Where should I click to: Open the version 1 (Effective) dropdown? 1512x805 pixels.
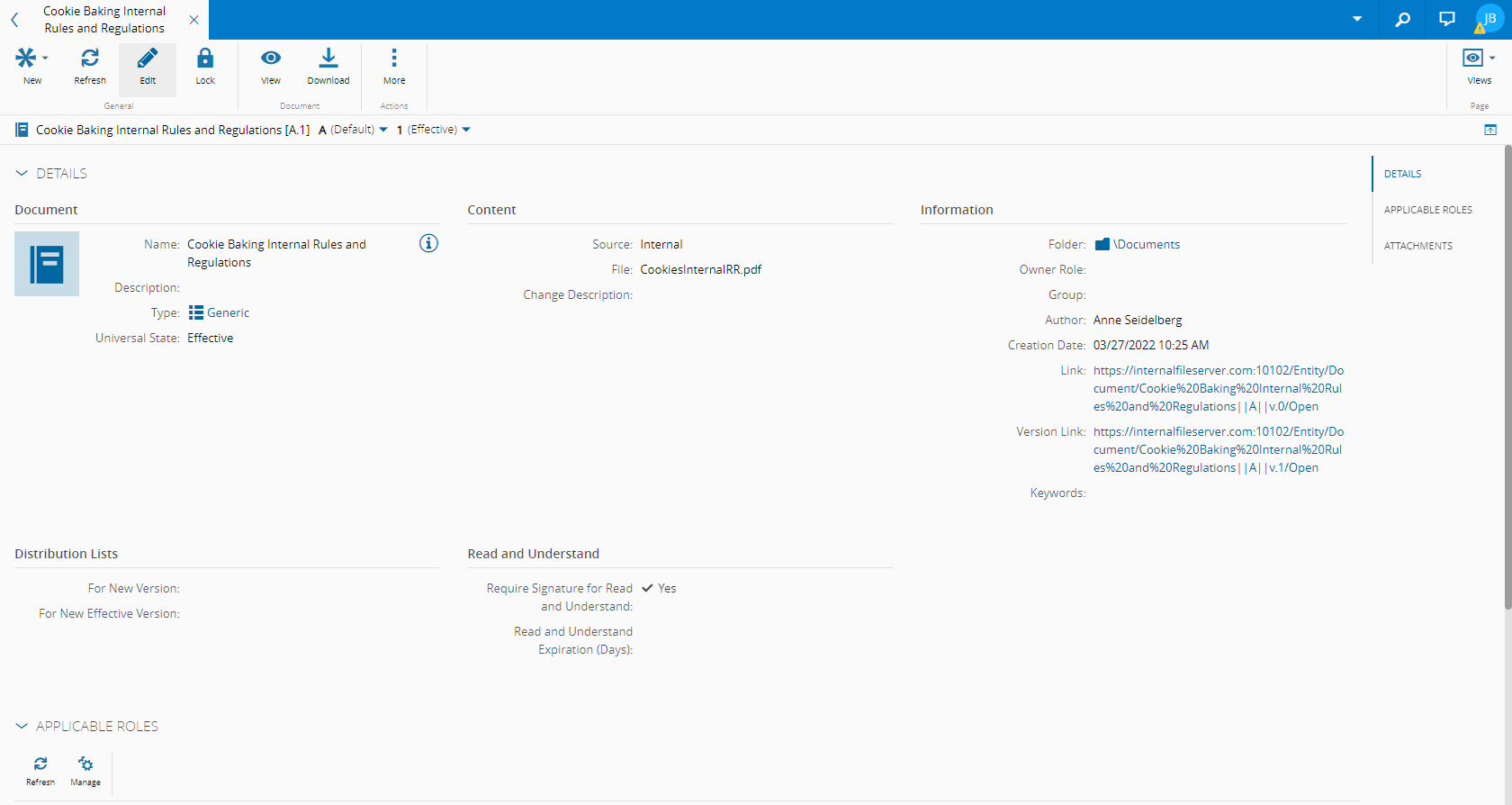434,130
